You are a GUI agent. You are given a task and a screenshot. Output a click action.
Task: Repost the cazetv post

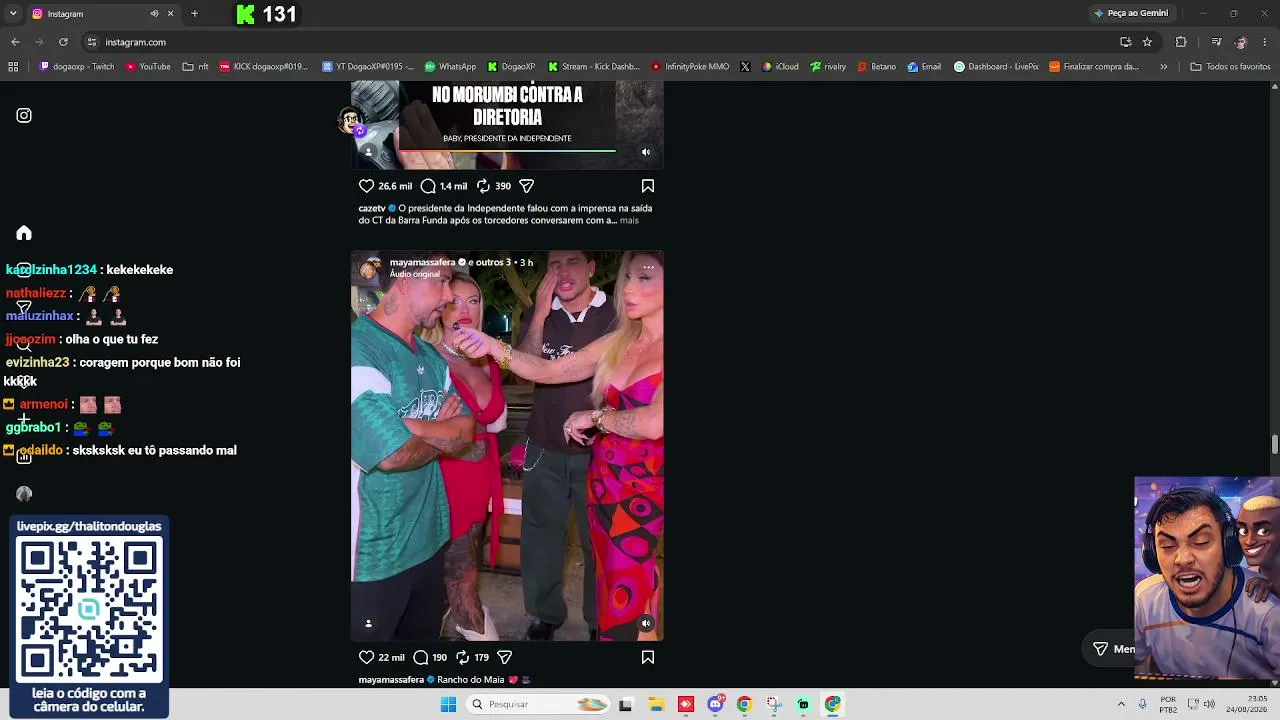[483, 186]
